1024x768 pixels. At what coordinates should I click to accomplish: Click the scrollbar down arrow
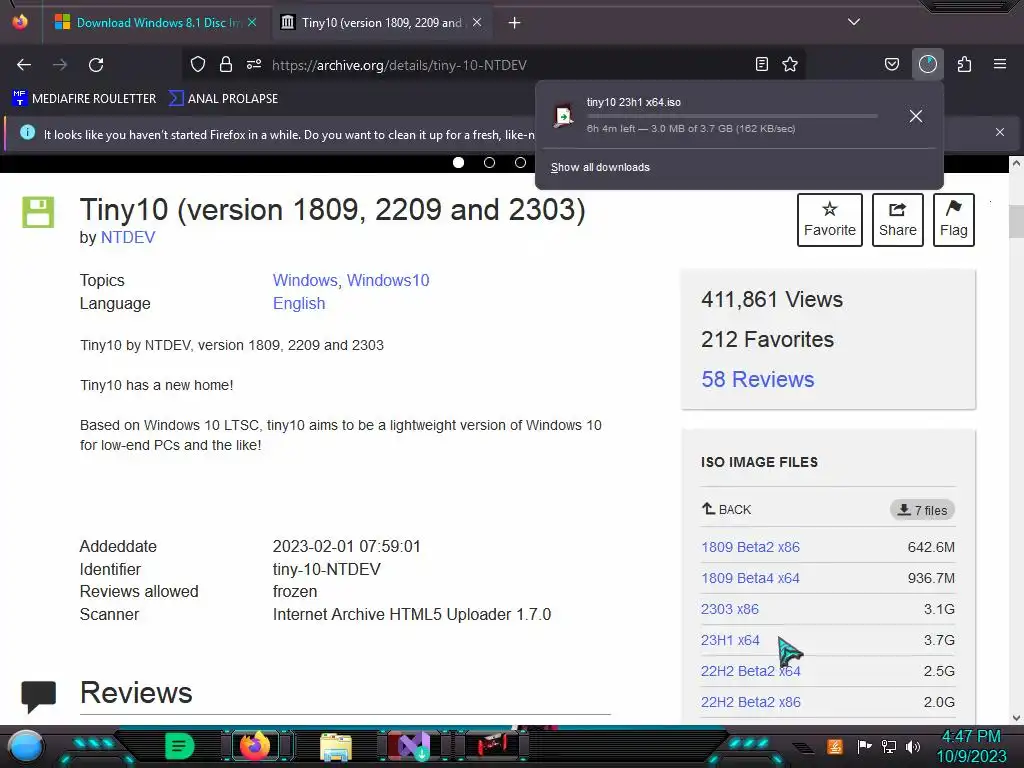coord(1016,718)
